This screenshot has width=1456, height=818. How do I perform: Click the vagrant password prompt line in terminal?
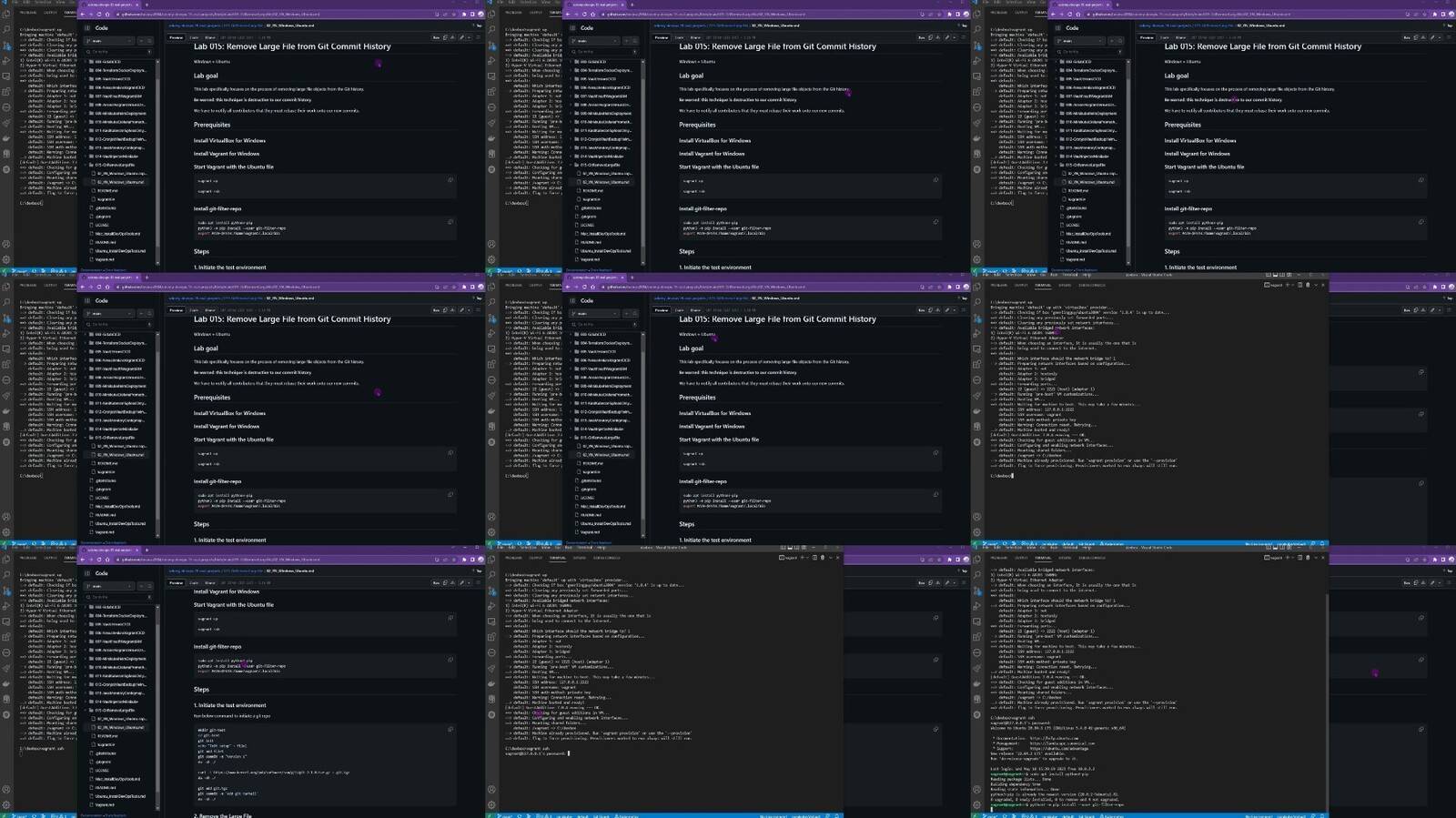[x=537, y=752]
